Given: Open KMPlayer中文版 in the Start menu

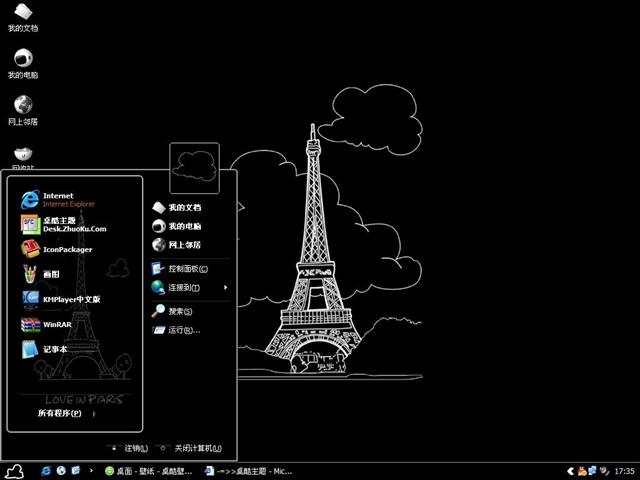Looking at the screenshot, I should tap(60, 299).
